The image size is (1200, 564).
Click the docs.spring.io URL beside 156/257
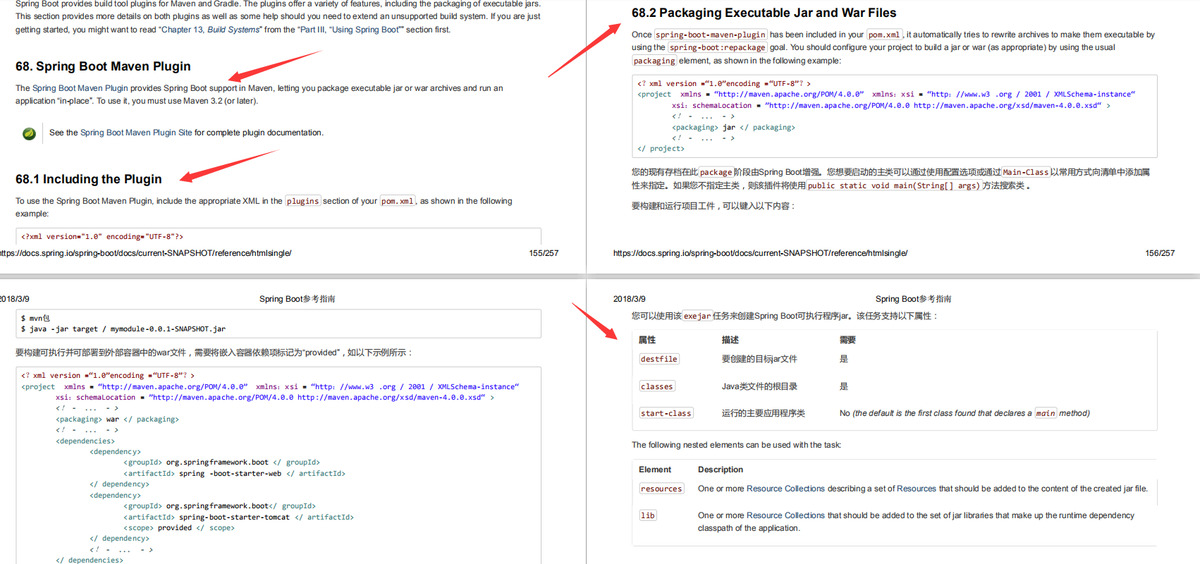pos(762,254)
